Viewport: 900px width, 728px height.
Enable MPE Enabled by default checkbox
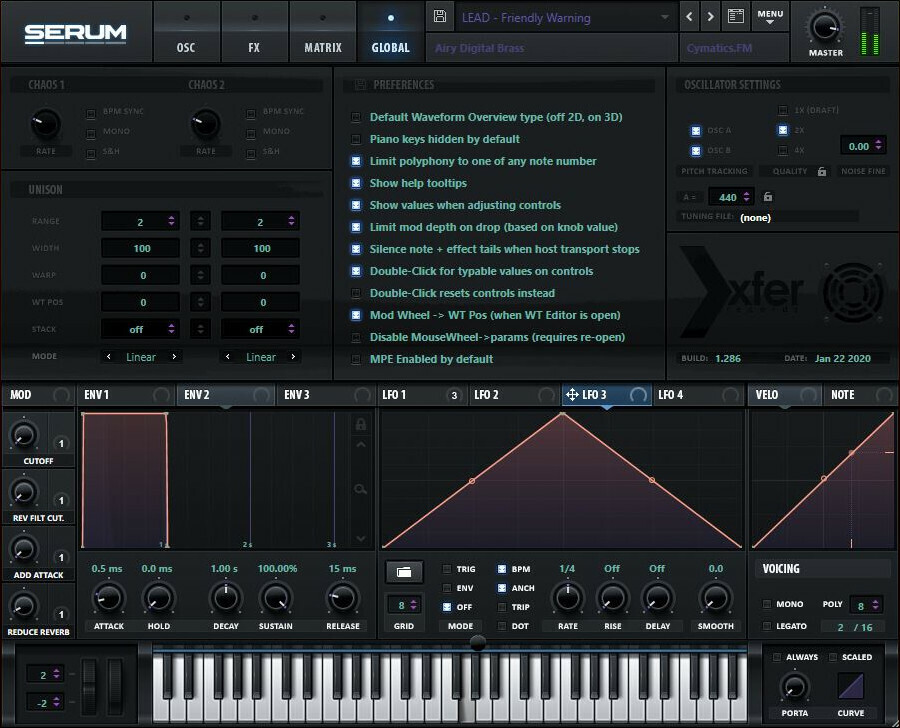tap(356, 359)
